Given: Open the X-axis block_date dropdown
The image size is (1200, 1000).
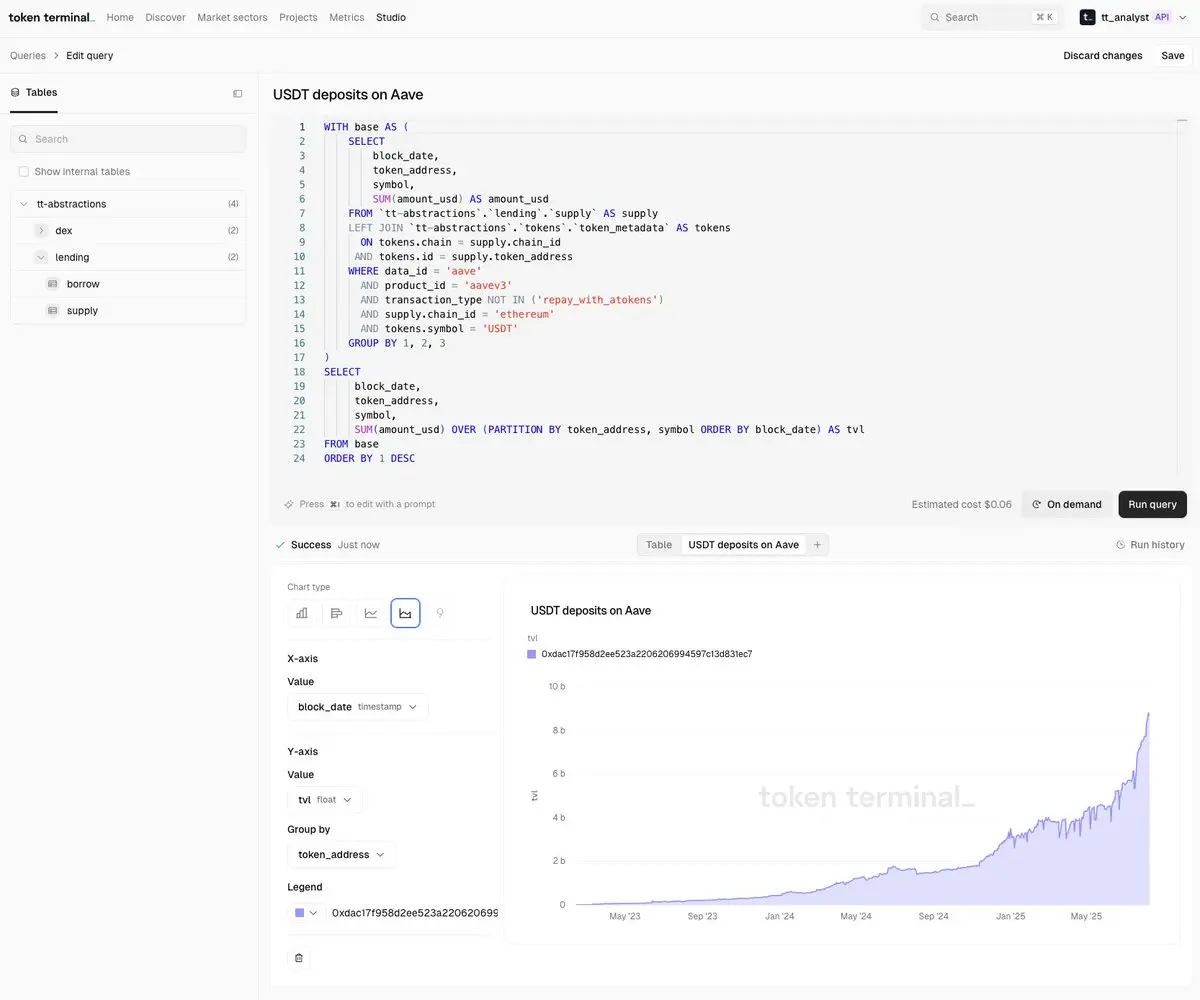Looking at the screenshot, I should coord(358,707).
